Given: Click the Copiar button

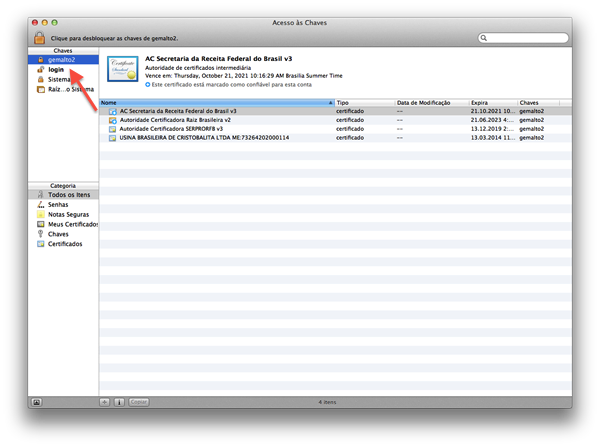Looking at the screenshot, I should click(139, 402).
